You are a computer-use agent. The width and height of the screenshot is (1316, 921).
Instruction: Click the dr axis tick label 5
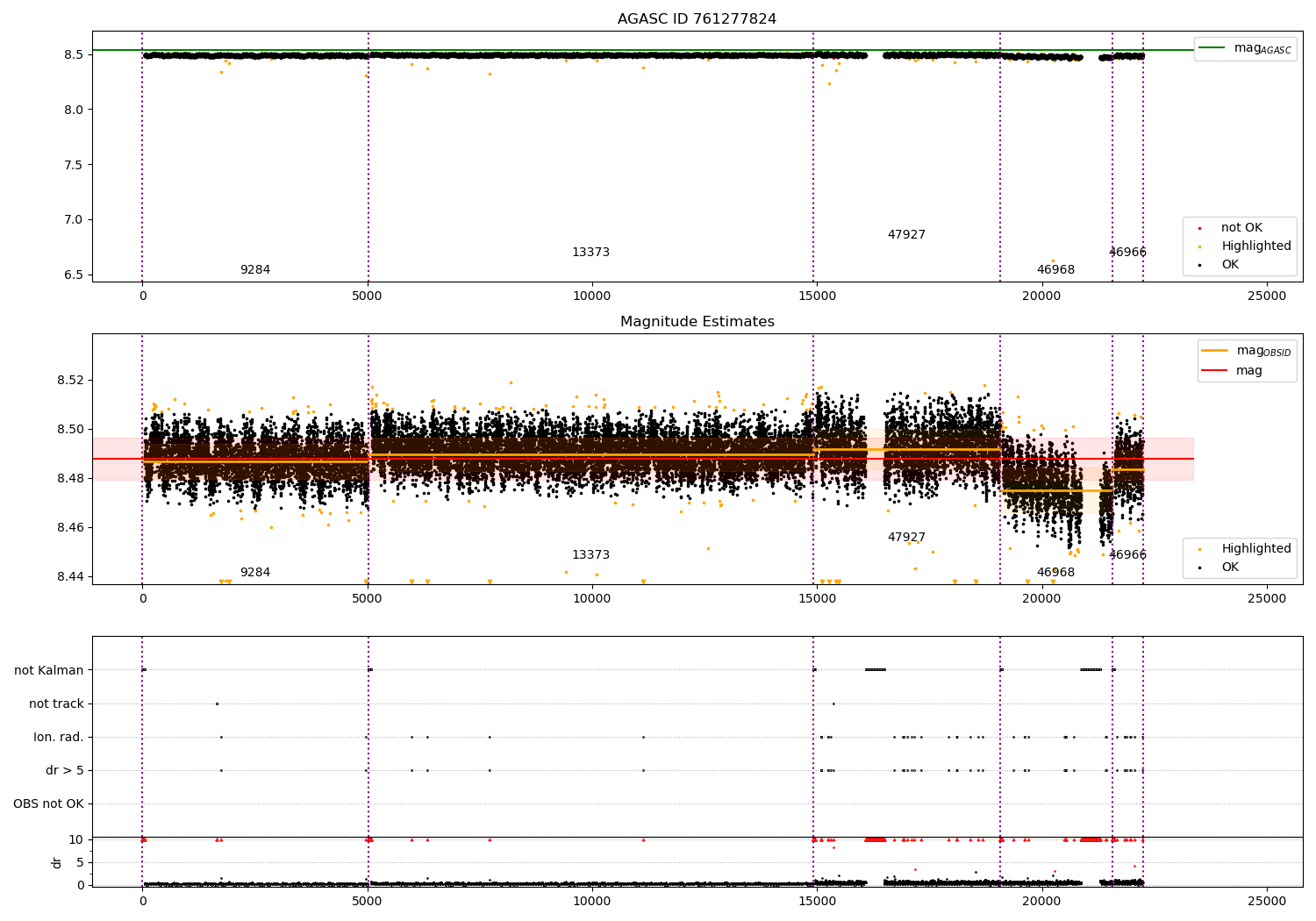80,862
